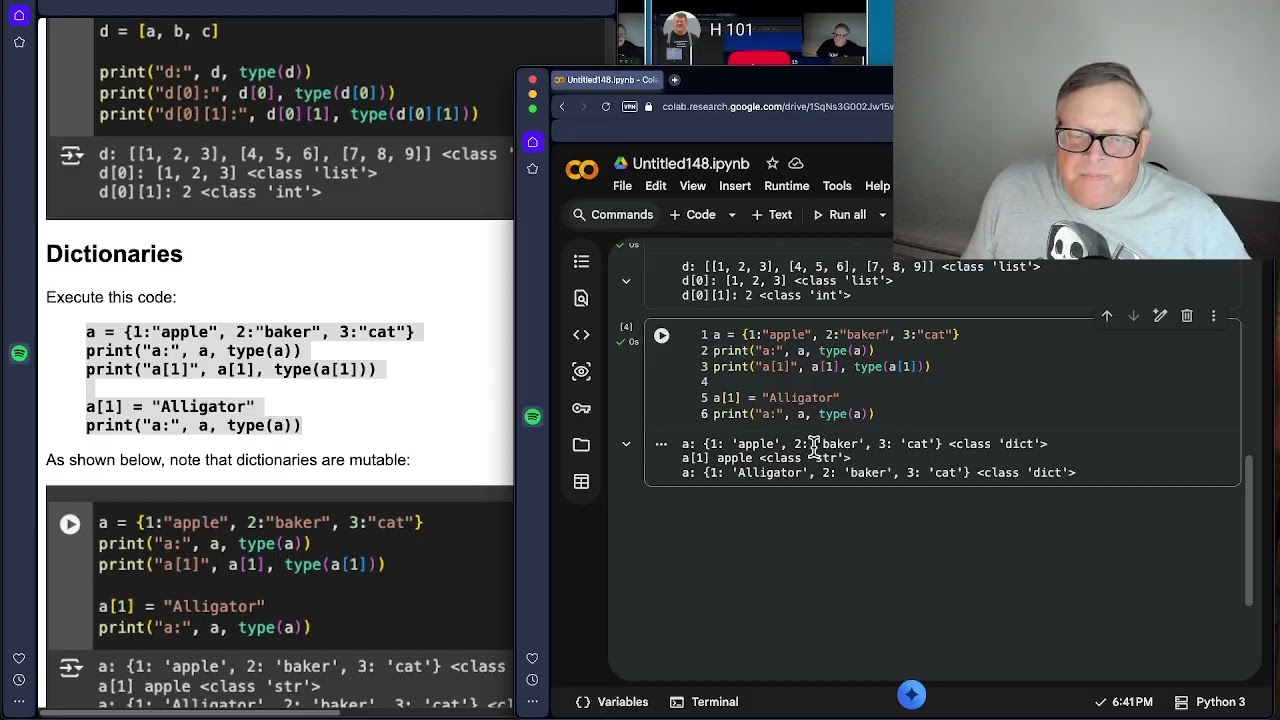Screen dimensions: 1280x720
Task: Open Spotify in left window sidebar
Action: (19, 354)
